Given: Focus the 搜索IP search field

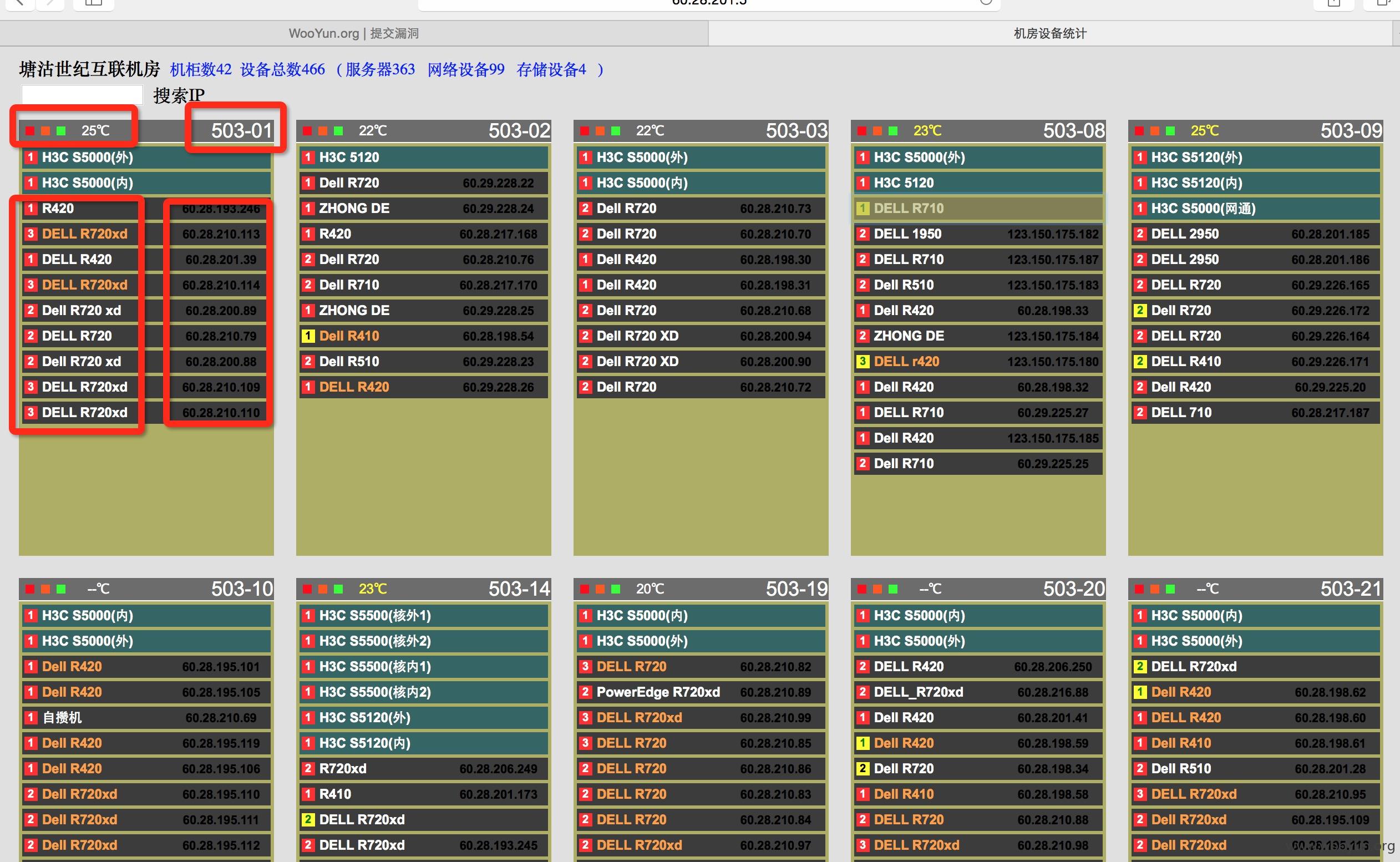Looking at the screenshot, I should [82, 95].
